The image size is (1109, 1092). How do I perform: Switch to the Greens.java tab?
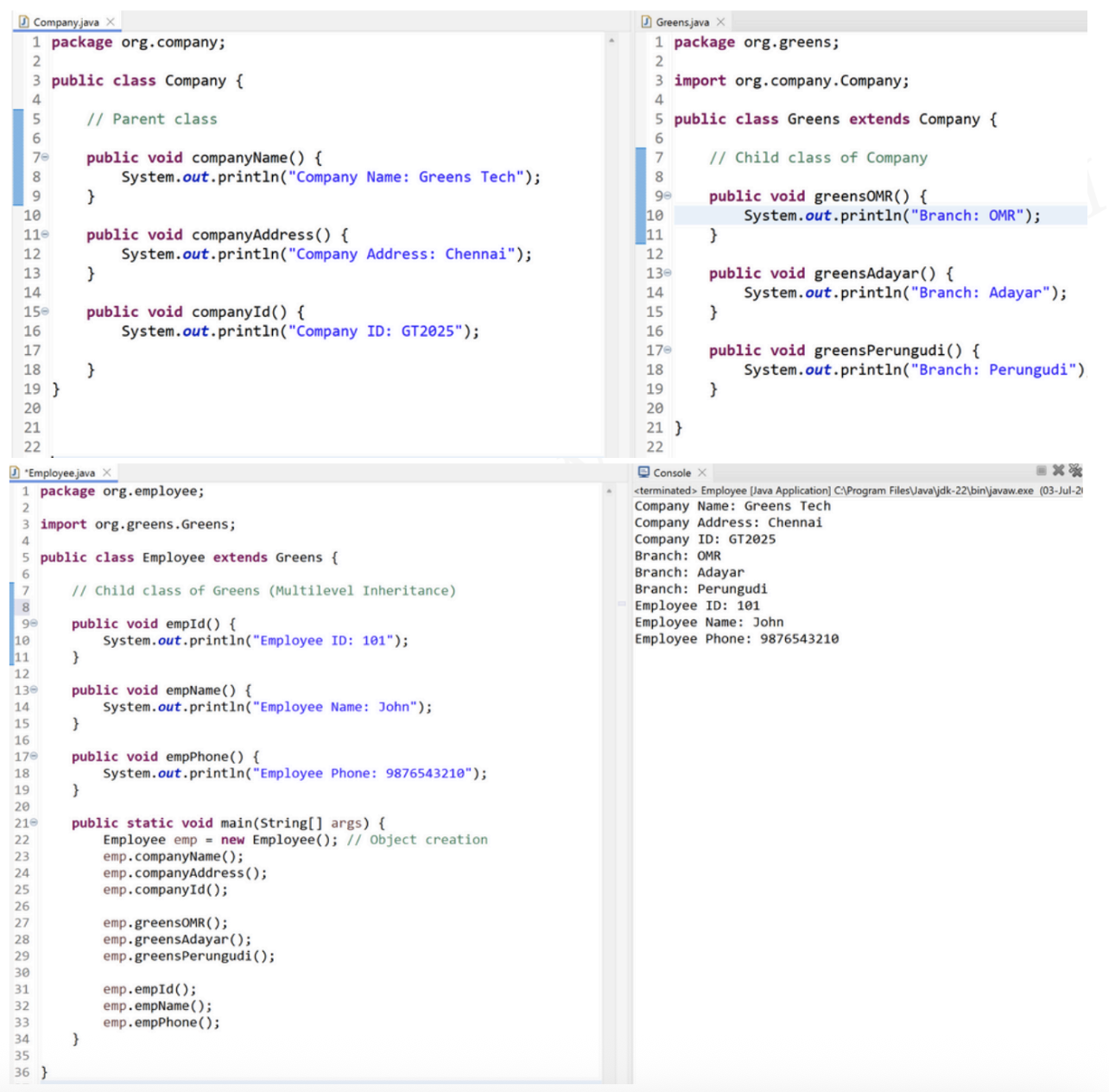point(681,22)
